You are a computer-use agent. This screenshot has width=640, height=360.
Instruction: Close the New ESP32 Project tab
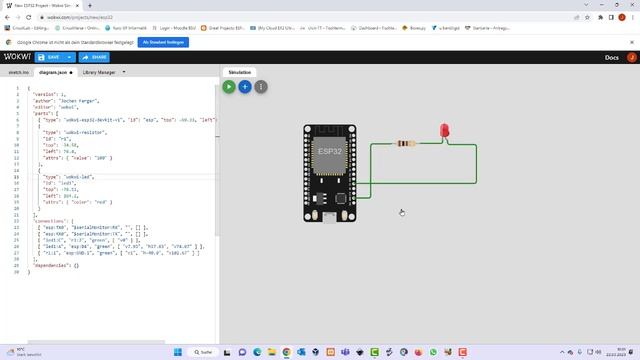[x=77, y=6]
